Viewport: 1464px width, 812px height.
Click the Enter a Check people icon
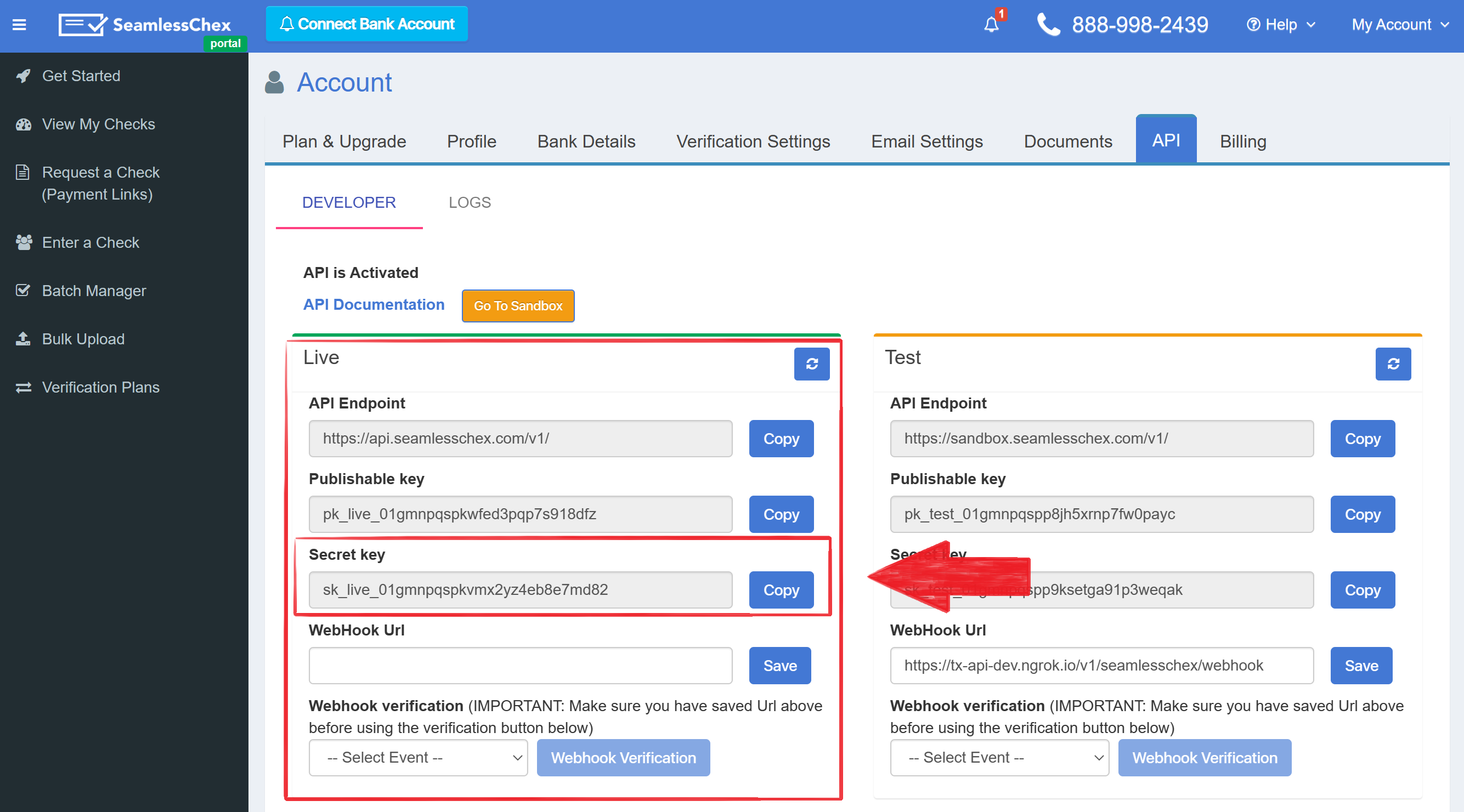23,242
